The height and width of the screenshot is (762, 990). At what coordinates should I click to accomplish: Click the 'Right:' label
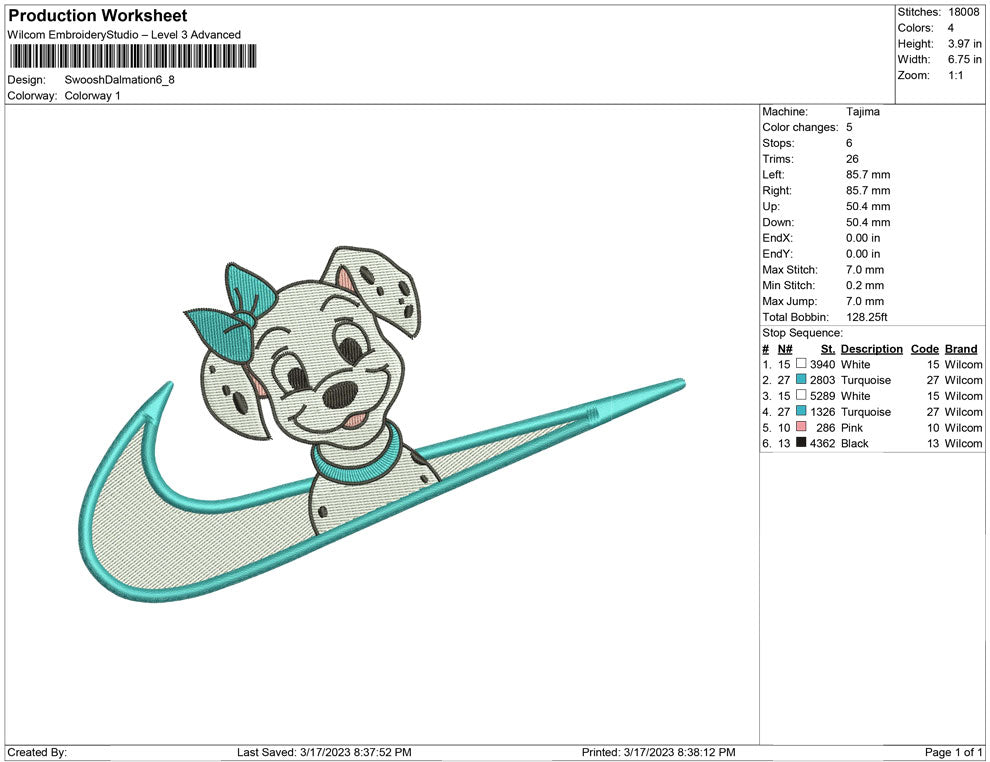[x=777, y=191]
